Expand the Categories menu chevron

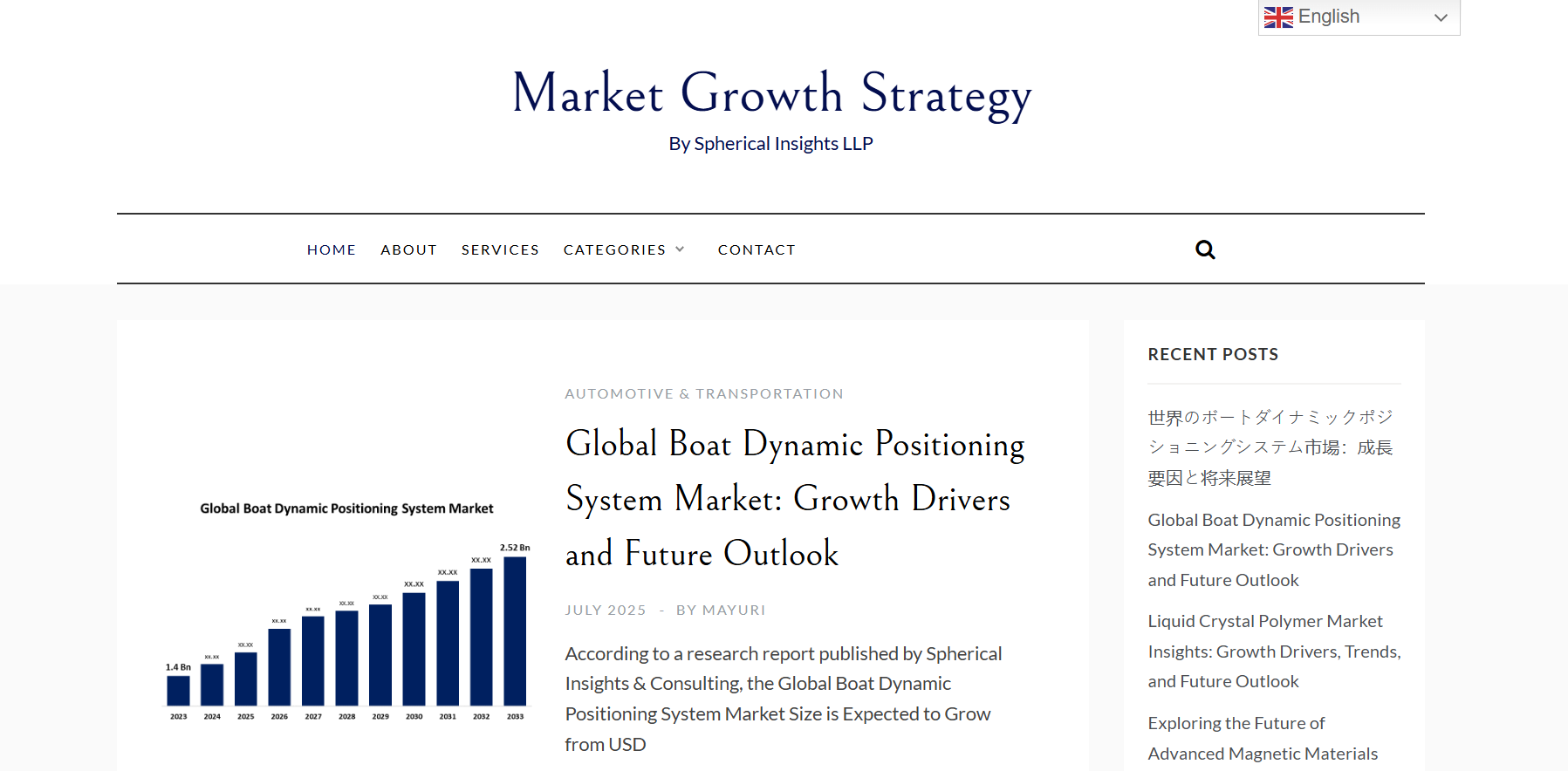coord(681,249)
